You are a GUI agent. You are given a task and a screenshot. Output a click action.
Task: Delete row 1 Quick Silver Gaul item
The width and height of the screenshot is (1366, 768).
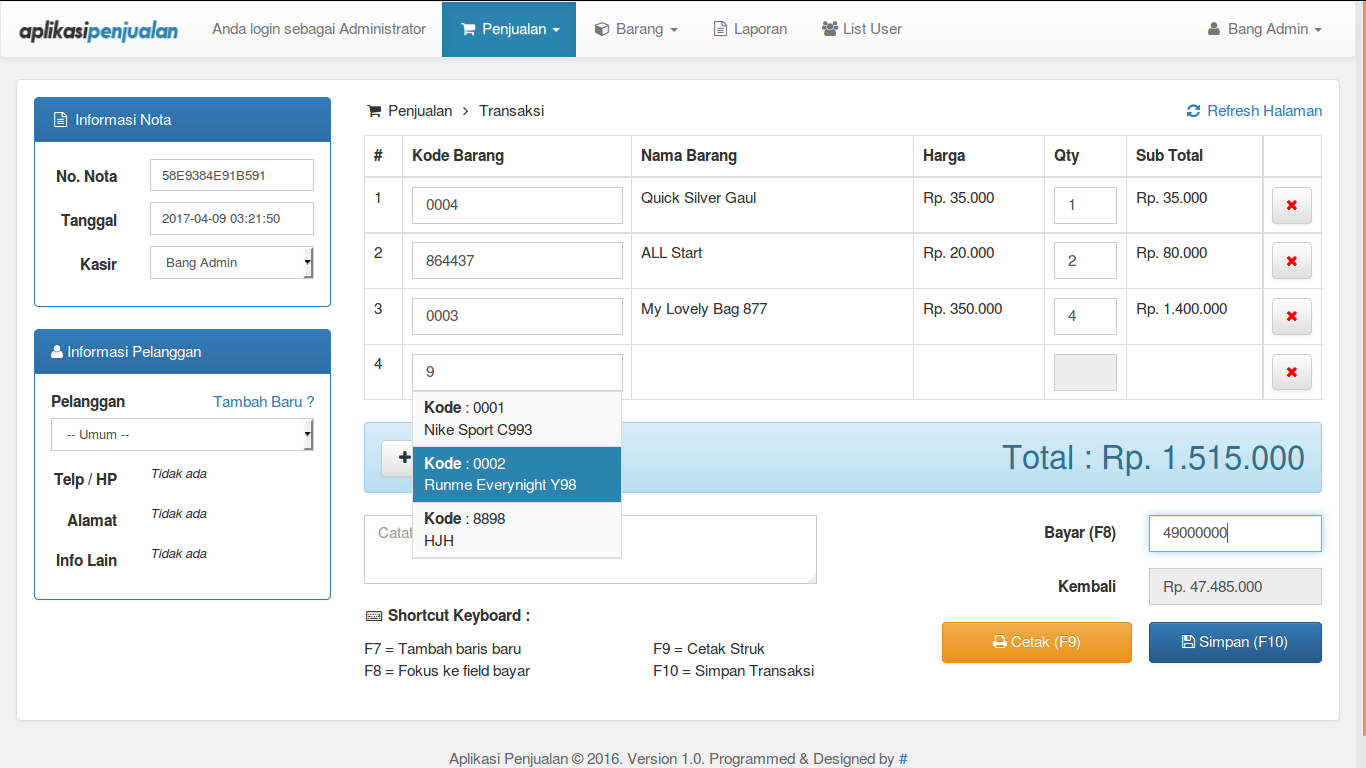(x=1291, y=205)
